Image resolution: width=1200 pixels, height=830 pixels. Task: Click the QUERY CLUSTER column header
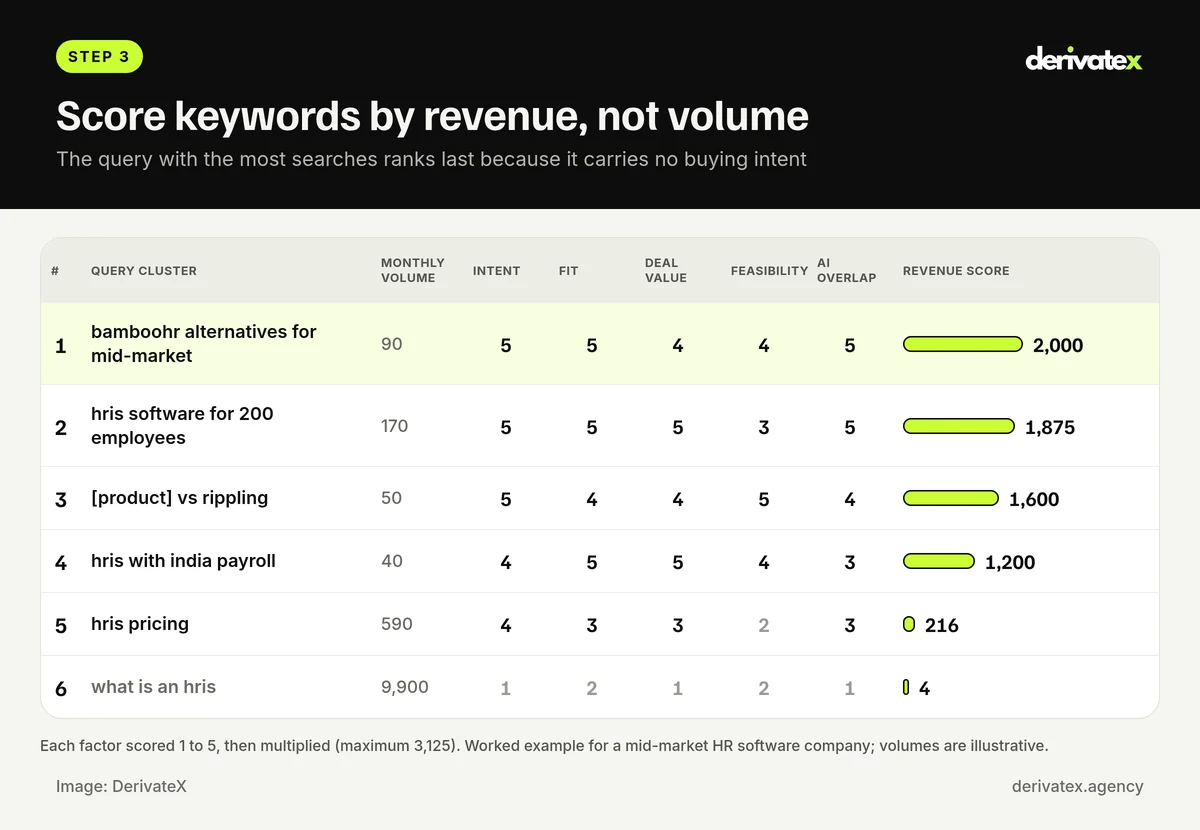[144, 271]
